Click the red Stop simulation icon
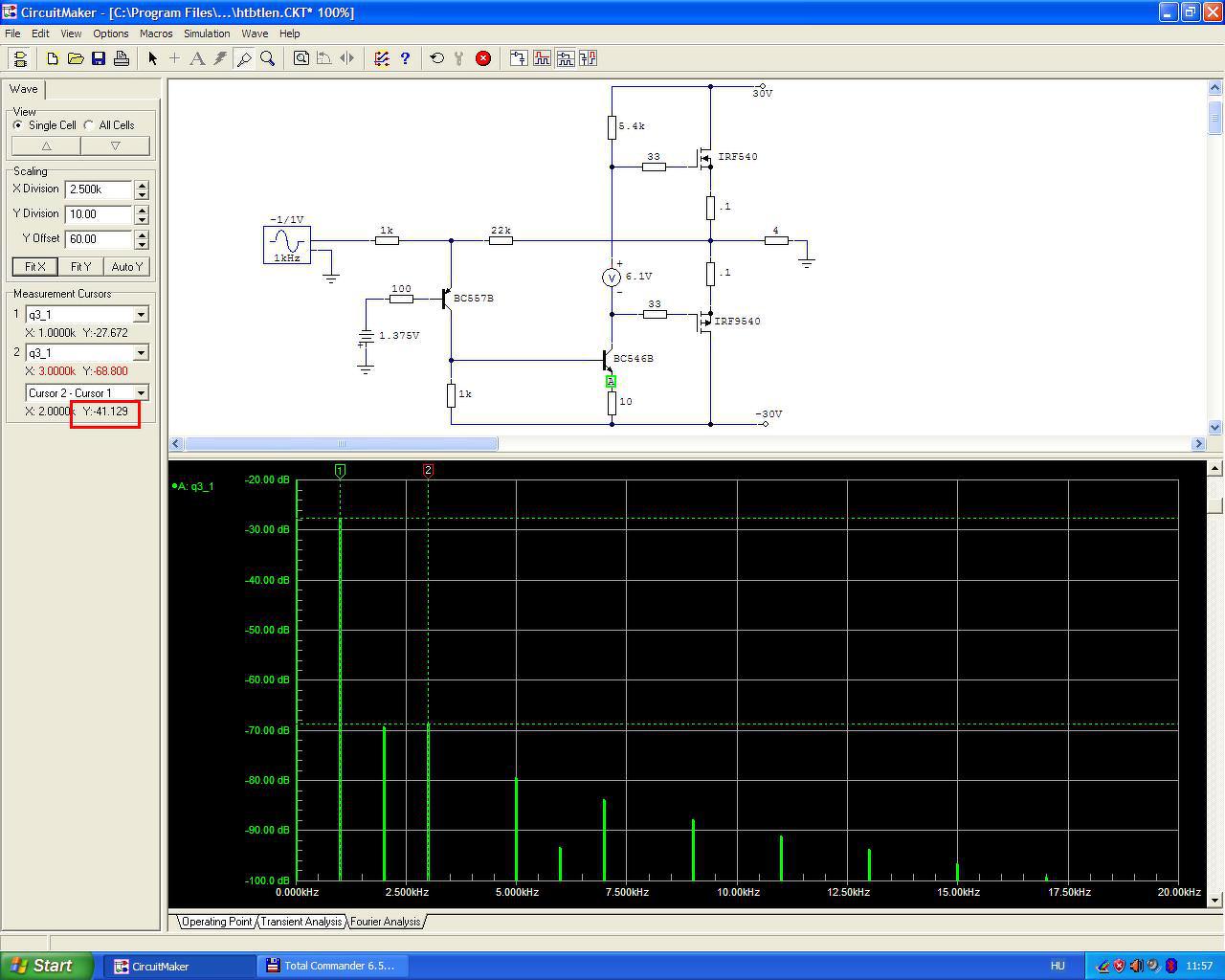Image resolution: width=1225 pixels, height=980 pixels. point(483,58)
